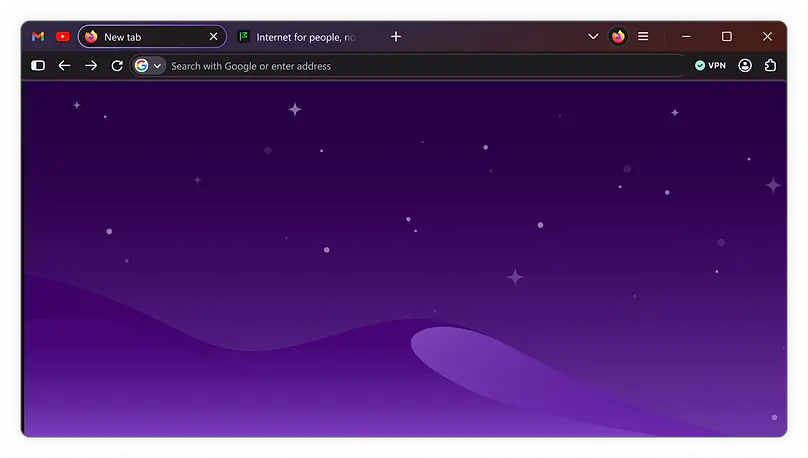
Task: Open the account profile icon
Action: [x=745, y=65]
